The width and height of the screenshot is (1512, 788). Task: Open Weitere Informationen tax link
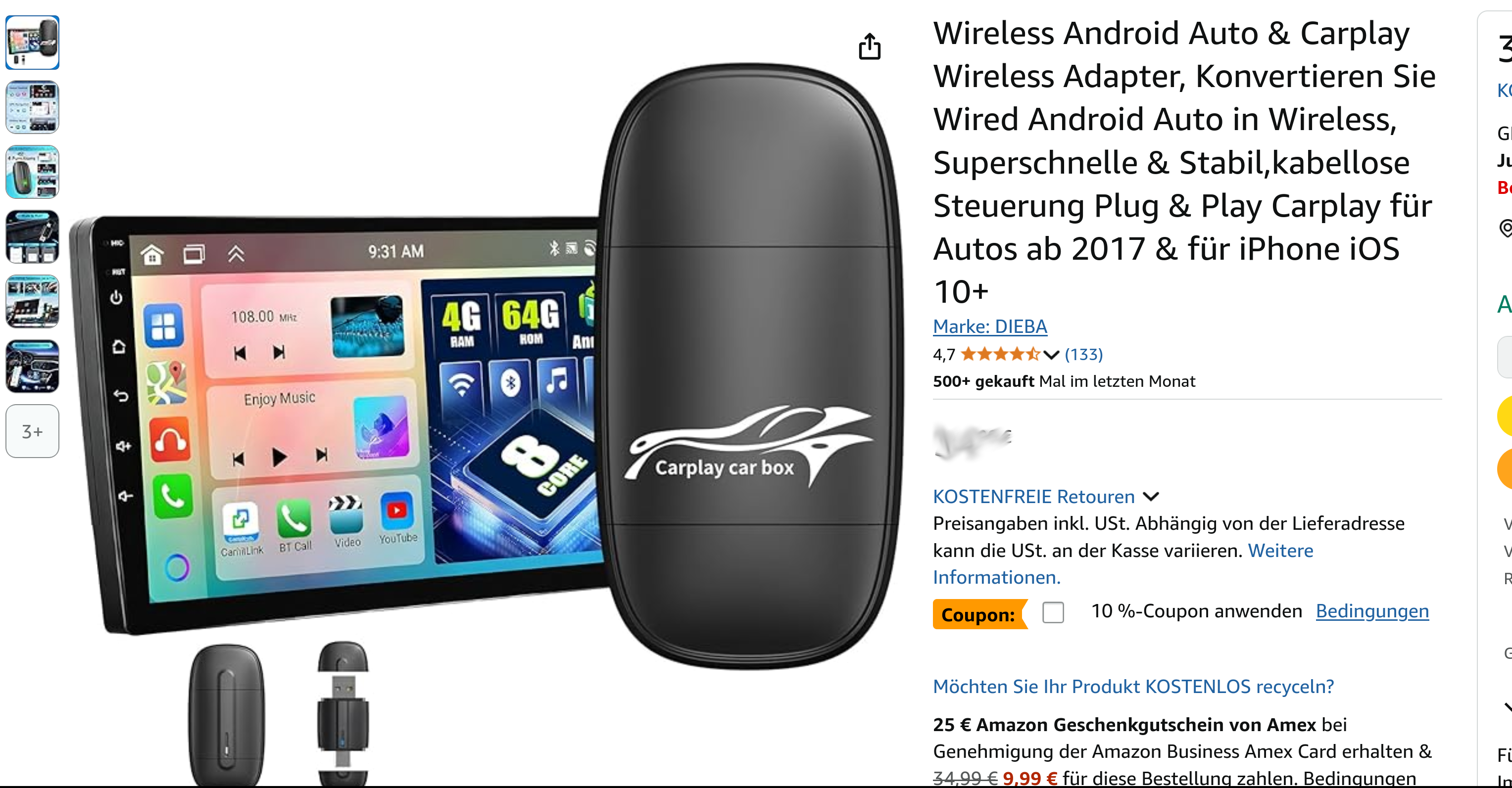tap(1123, 564)
